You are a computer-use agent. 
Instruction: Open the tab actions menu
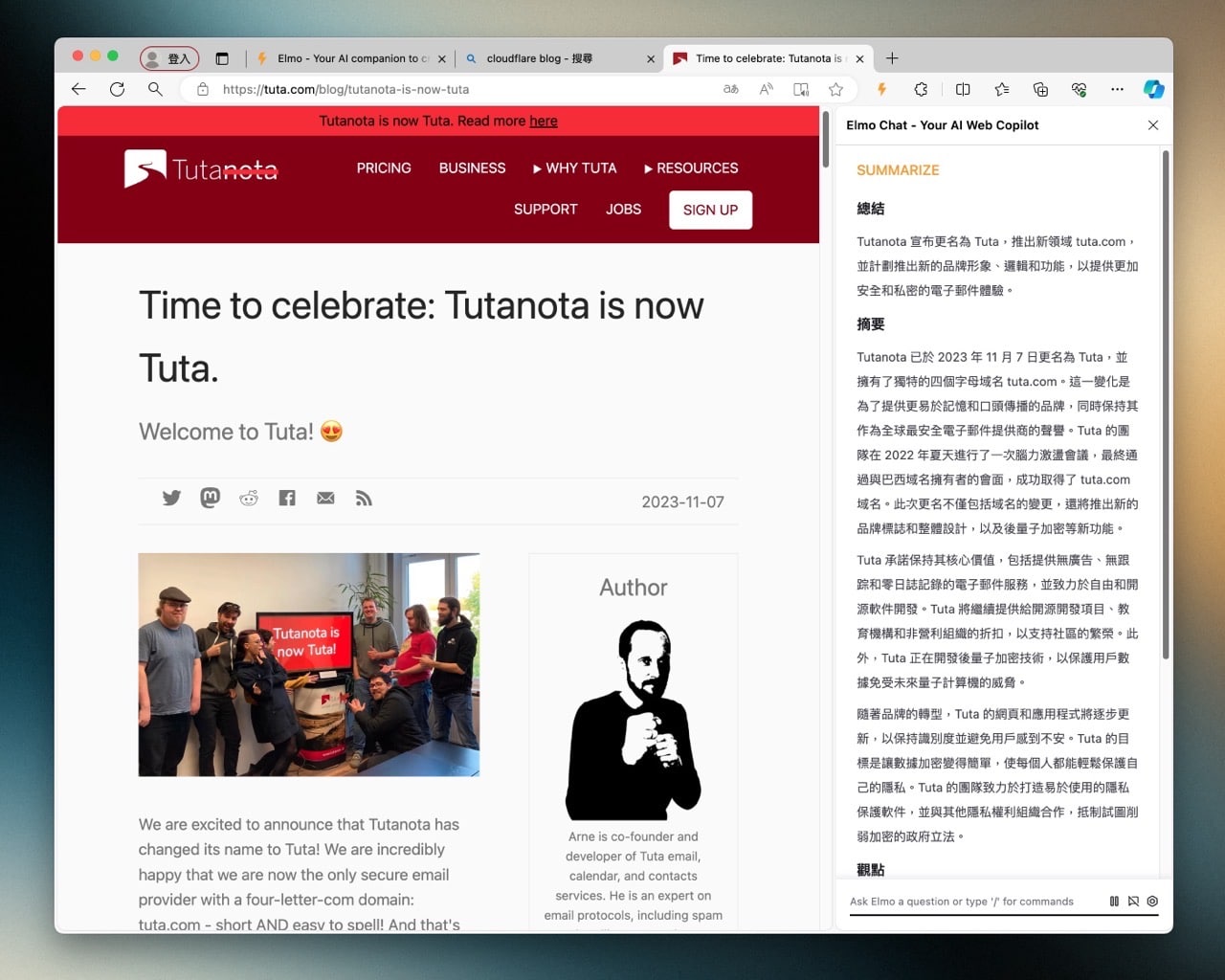[x=222, y=58]
